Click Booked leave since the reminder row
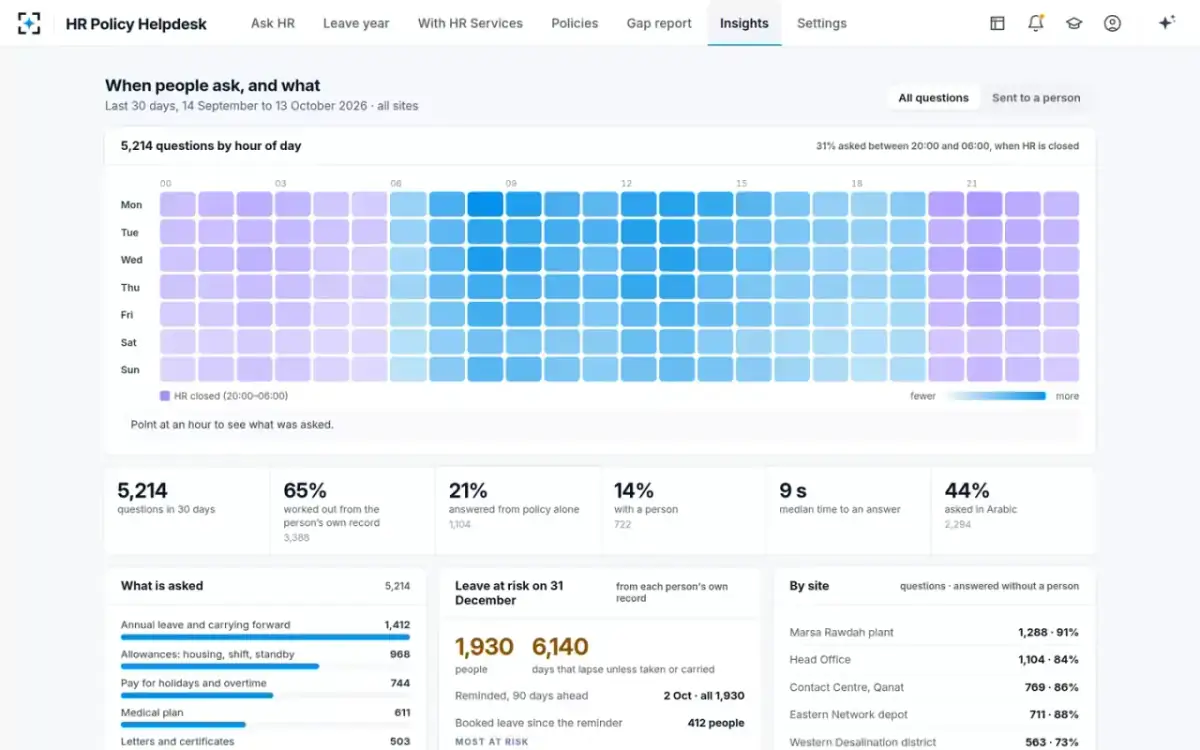 click(600, 723)
